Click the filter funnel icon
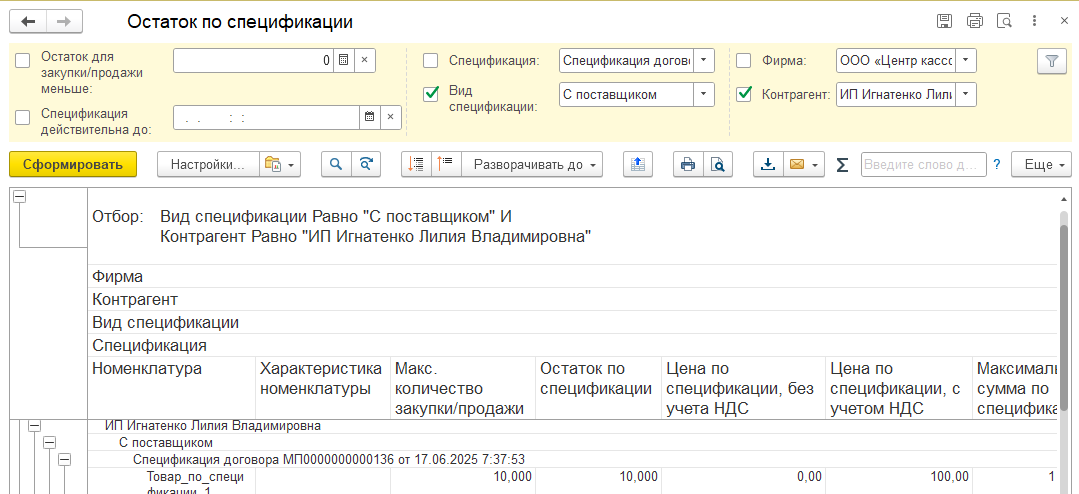The width and height of the screenshot is (1079, 494). tap(1051, 61)
